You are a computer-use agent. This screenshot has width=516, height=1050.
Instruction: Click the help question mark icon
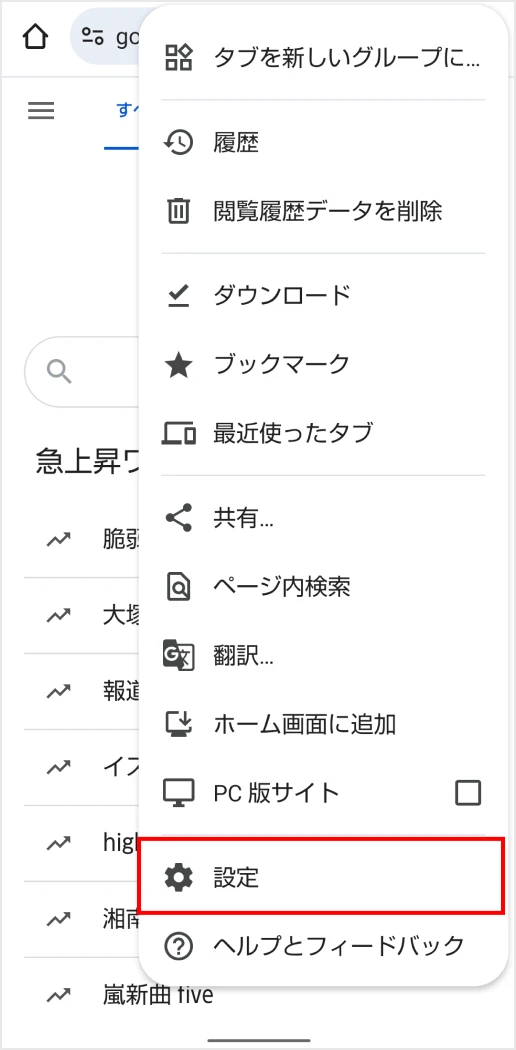coord(179,946)
